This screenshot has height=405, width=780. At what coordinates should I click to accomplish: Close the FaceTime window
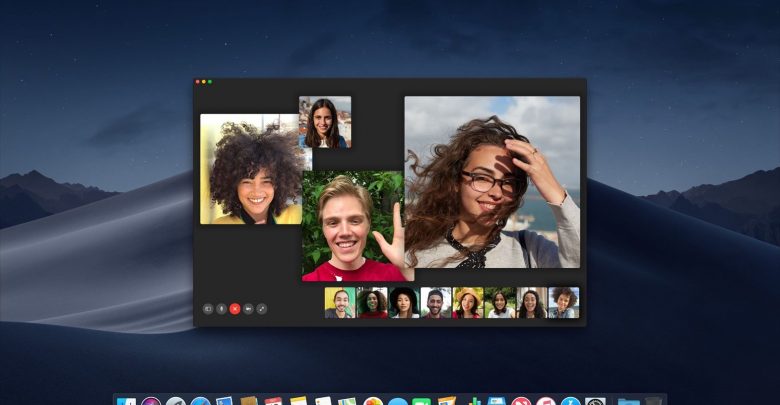pos(197,82)
